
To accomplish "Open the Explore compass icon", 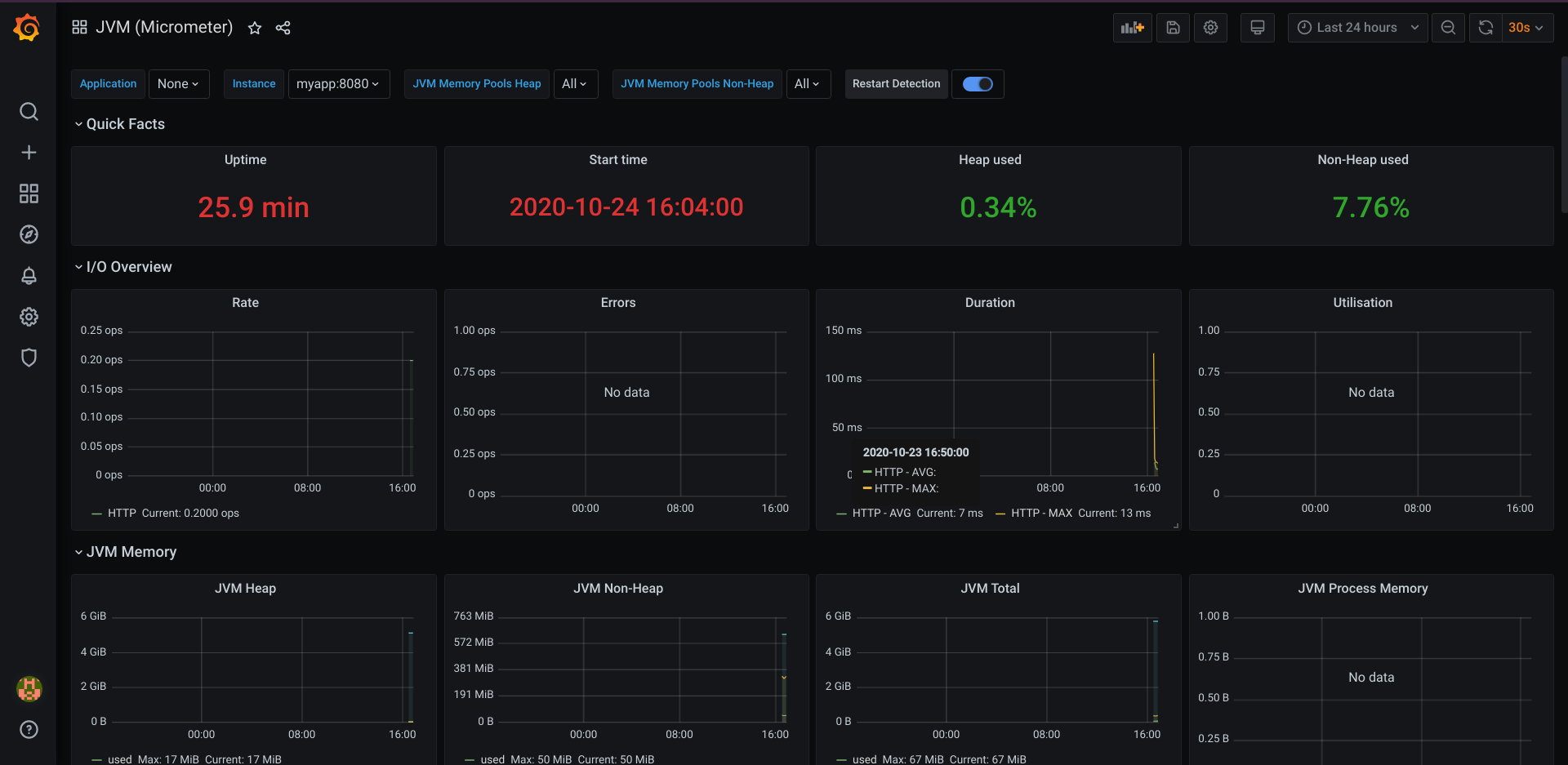I will tap(29, 234).
